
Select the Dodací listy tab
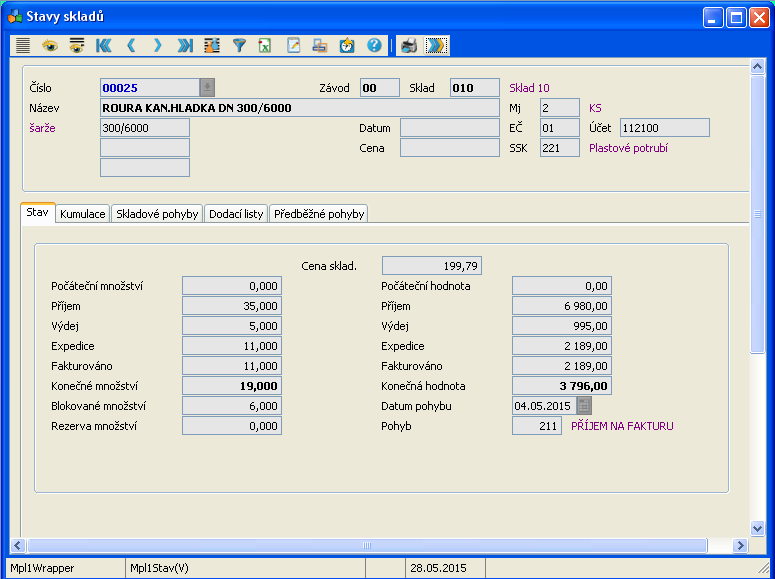click(x=236, y=214)
